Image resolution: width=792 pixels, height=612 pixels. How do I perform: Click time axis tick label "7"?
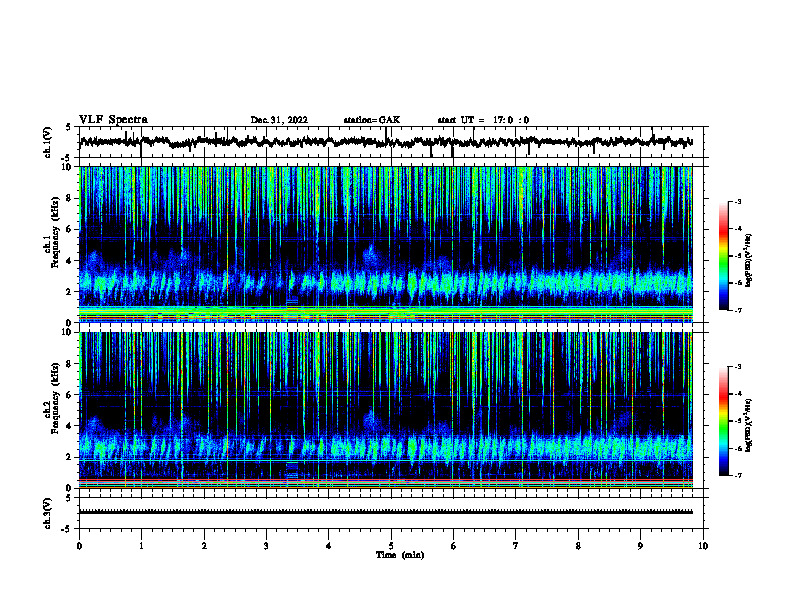tap(516, 546)
